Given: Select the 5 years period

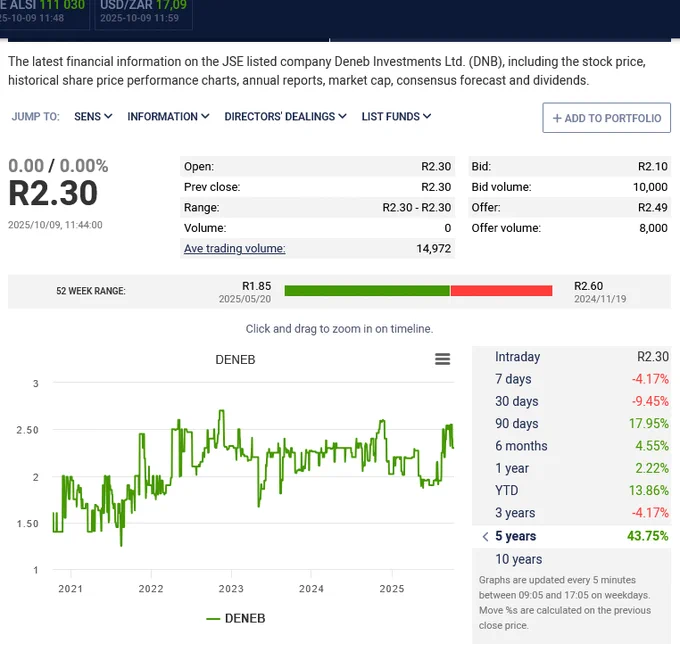Looking at the screenshot, I should 515,536.
